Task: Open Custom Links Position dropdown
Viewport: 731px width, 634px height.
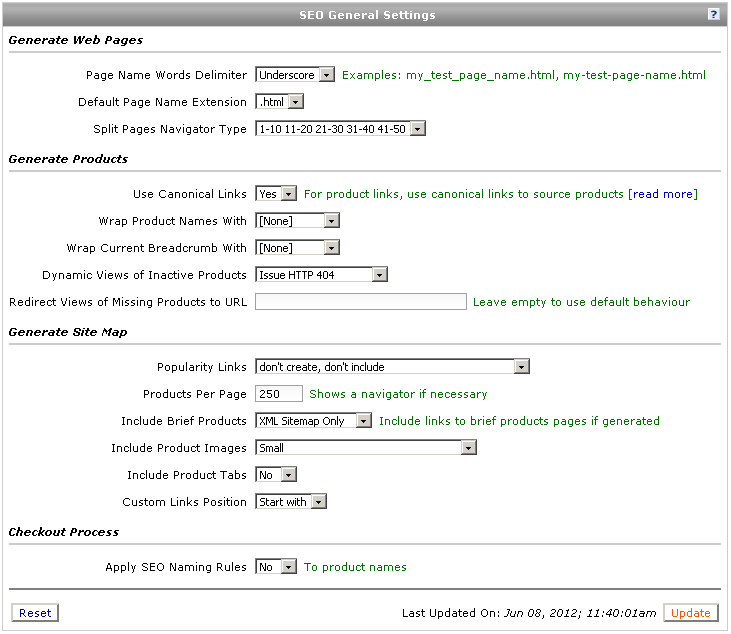Action: tap(290, 502)
